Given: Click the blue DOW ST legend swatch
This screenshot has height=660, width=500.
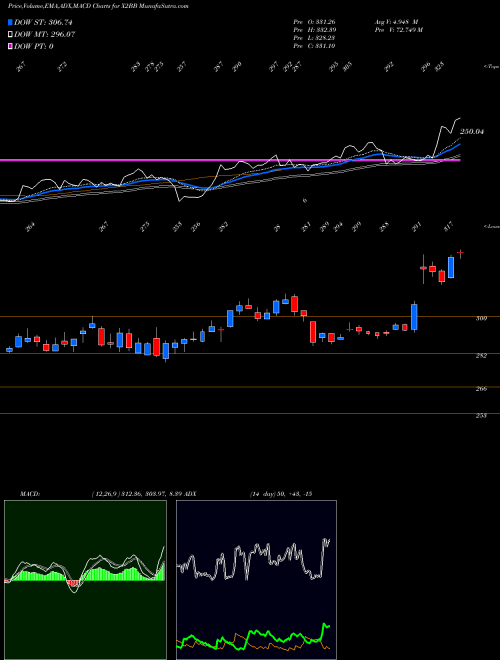Looking at the screenshot, I should point(11,23).
